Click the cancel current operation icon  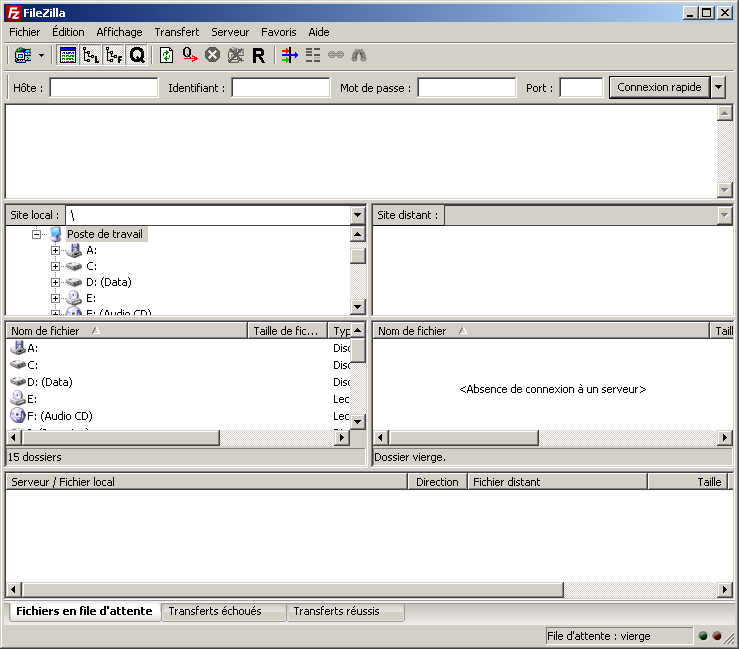pyautogui.click(x=213, y=55)
